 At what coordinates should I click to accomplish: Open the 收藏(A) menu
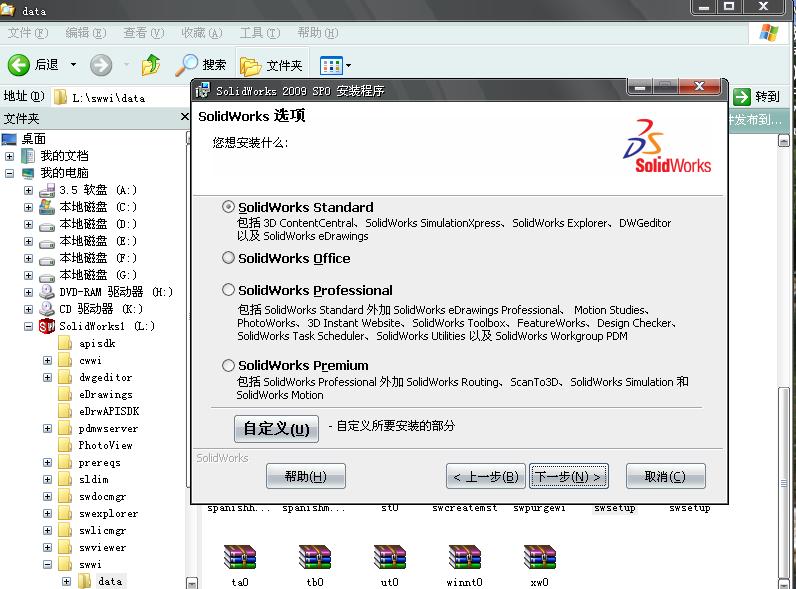[202, 33]
